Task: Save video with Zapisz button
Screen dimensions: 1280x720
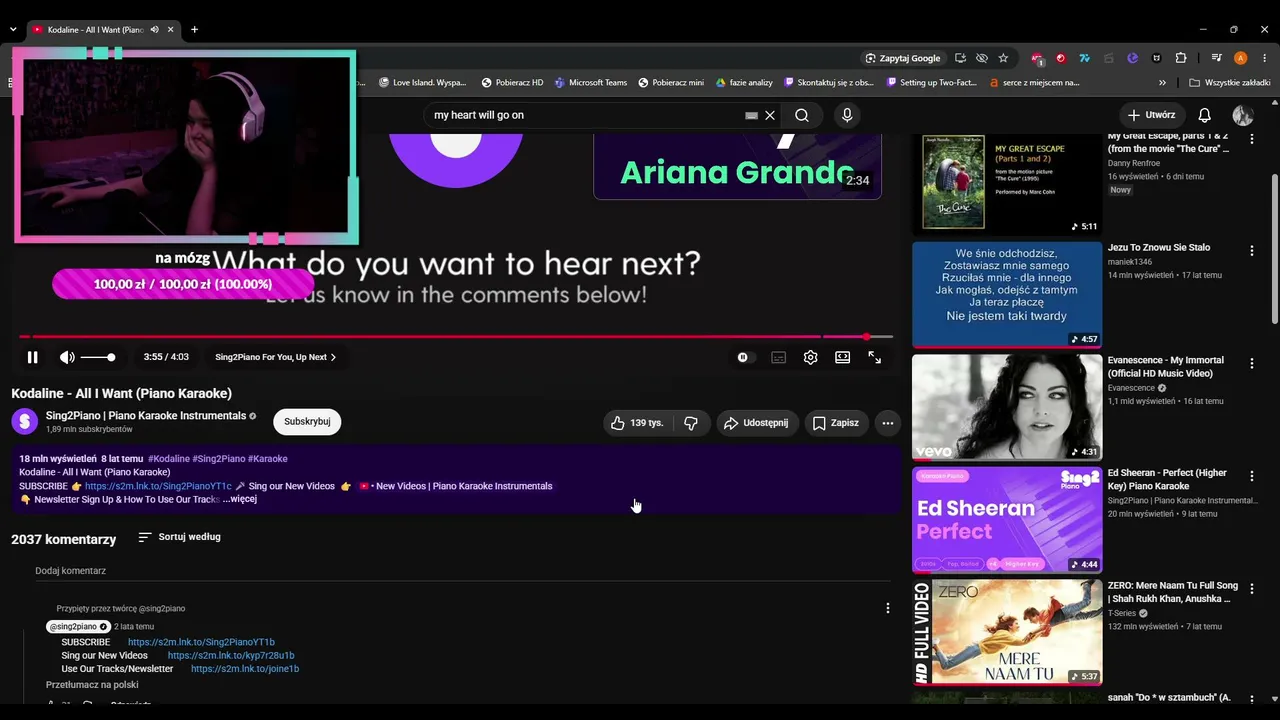Action: coord(836,423)
